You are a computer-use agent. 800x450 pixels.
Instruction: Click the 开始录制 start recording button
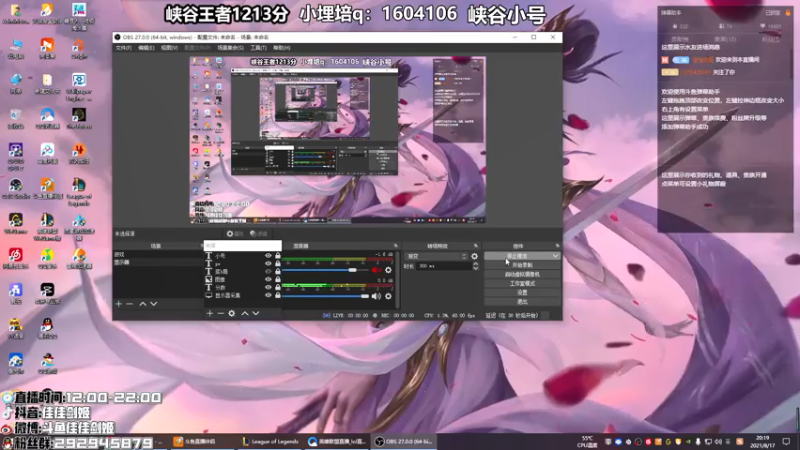[x=522, y=265]
